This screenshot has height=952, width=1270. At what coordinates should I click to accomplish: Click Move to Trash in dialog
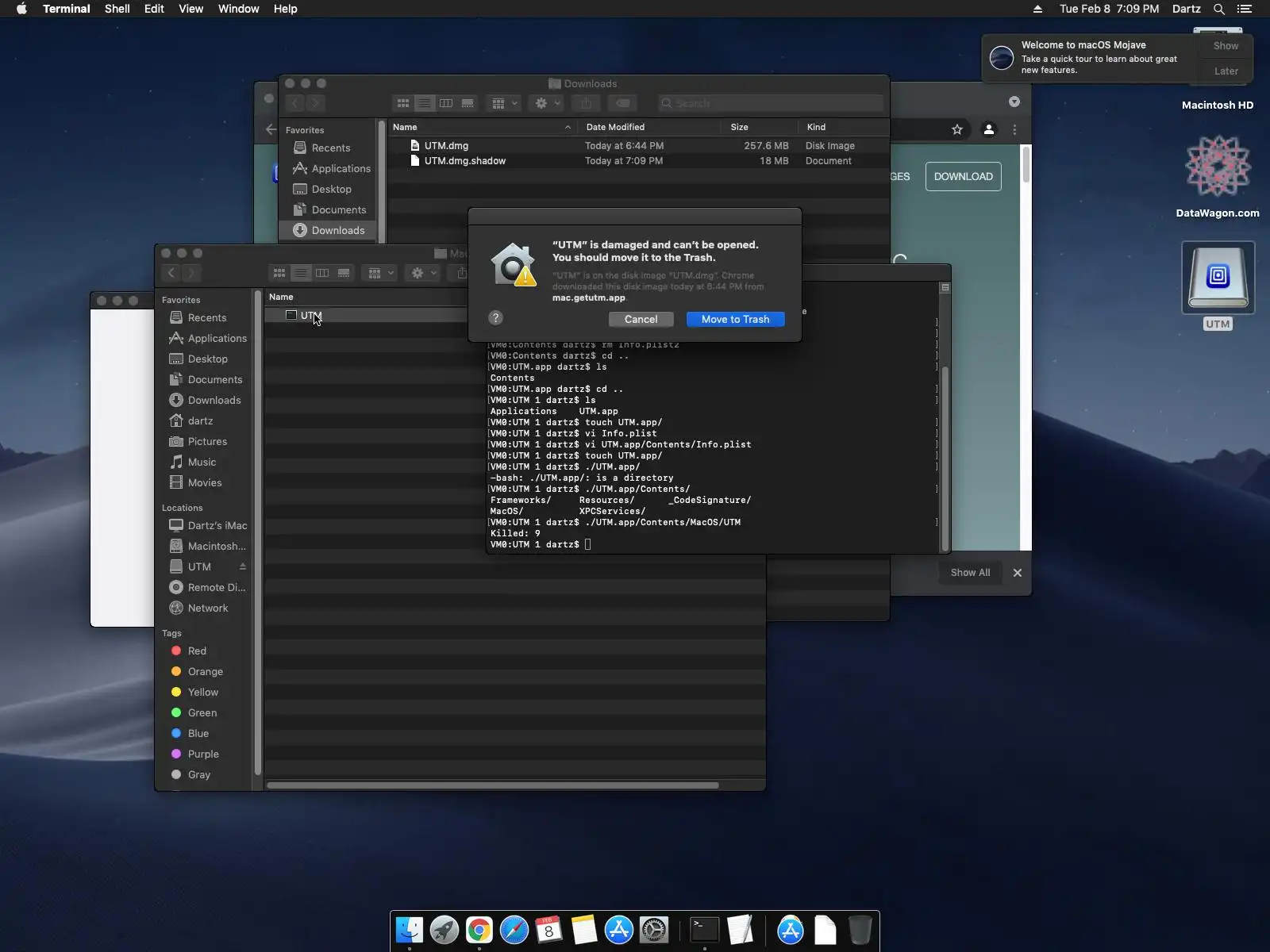coord(736,319)
